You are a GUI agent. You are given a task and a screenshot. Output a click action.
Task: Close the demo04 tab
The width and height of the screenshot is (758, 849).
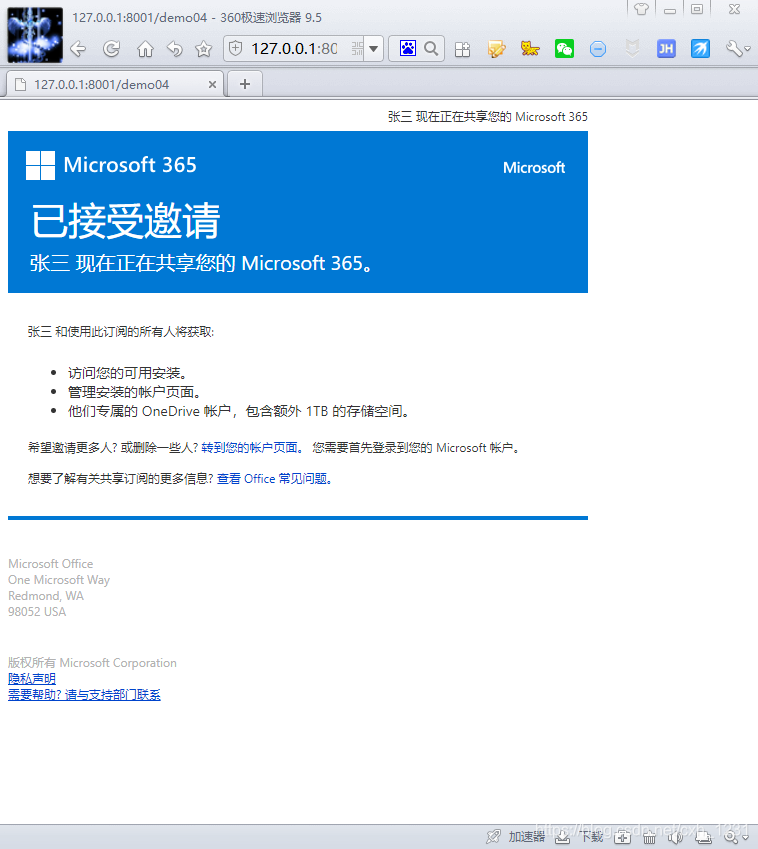[212, 84]
